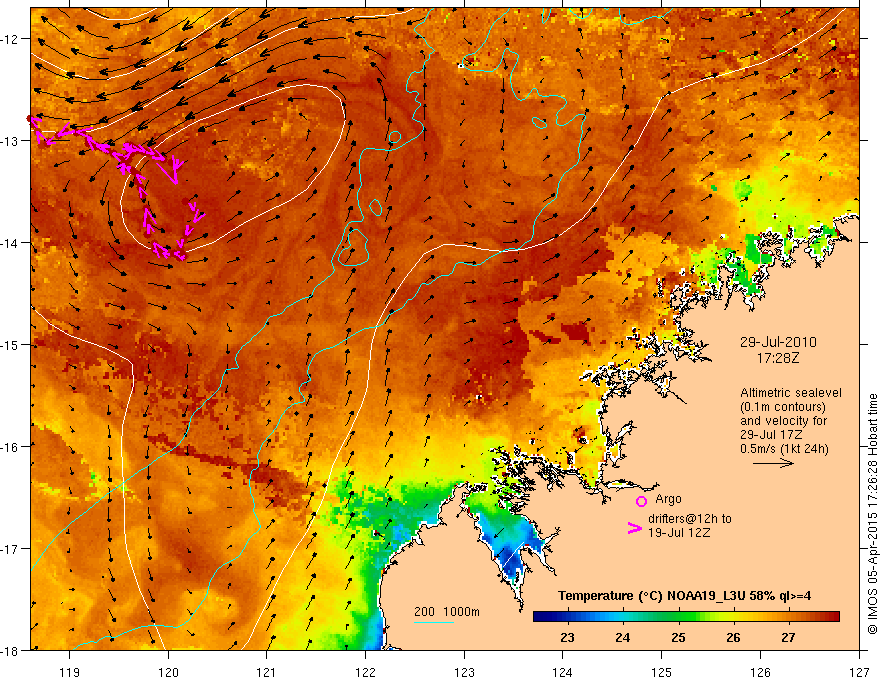Select the "29-Jul-2010" date text
This screenshot has height=680, width=880.
pos(778,342)
